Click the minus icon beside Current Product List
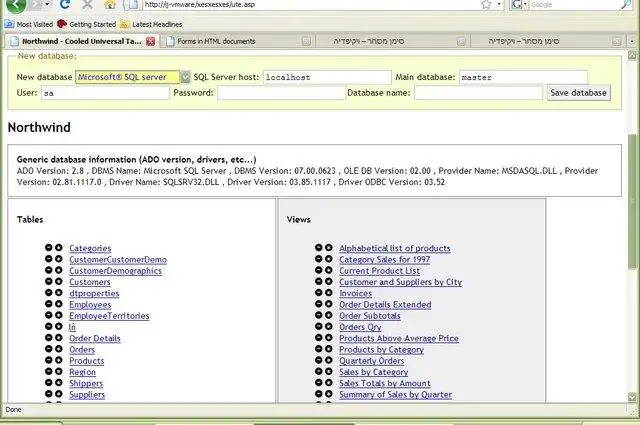The image size is (640, 425). click(x=319, y=270)
